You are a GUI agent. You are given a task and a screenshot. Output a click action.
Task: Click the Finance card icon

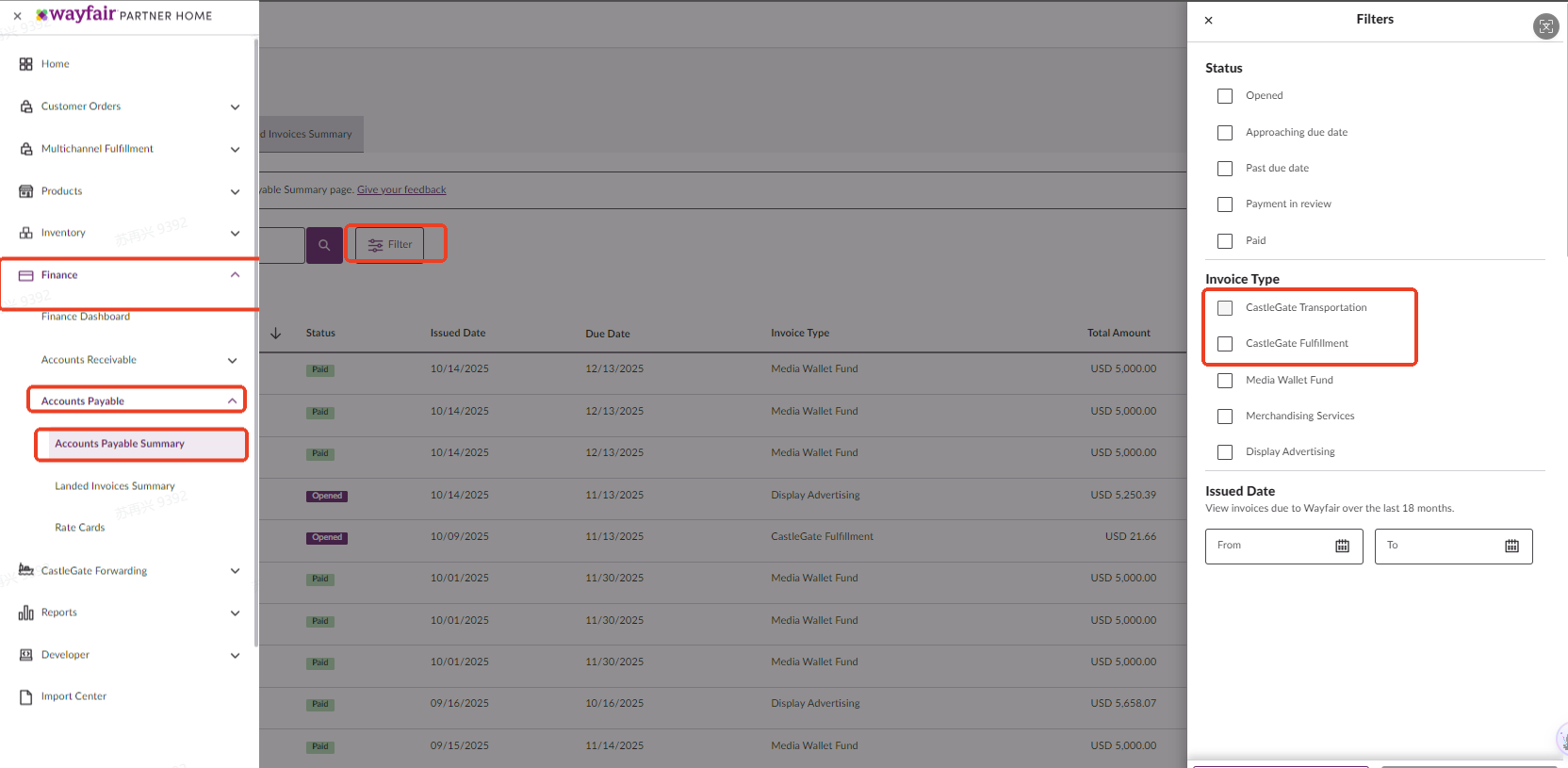click(25, 275)
